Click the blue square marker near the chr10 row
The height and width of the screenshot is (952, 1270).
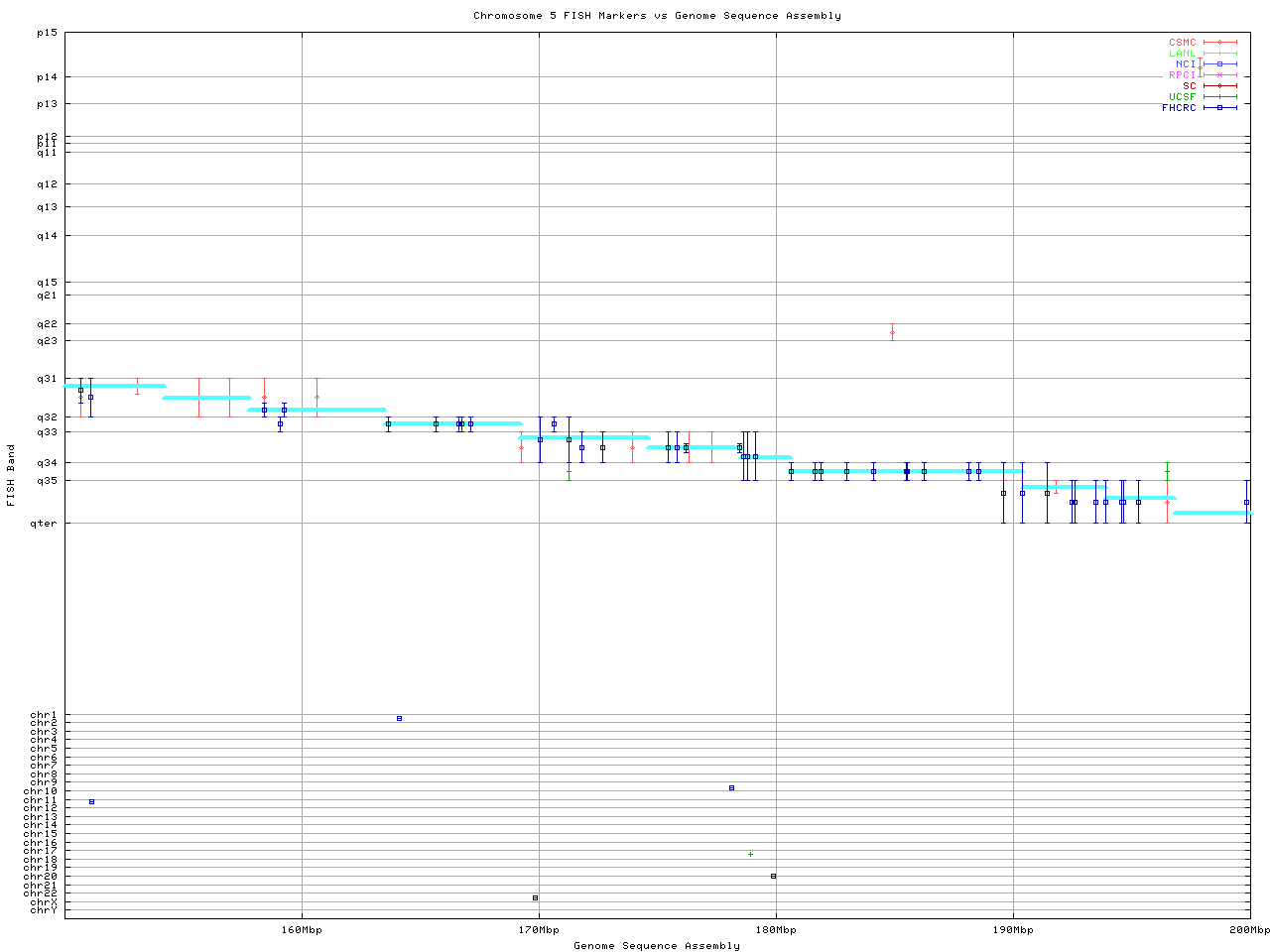731,787
